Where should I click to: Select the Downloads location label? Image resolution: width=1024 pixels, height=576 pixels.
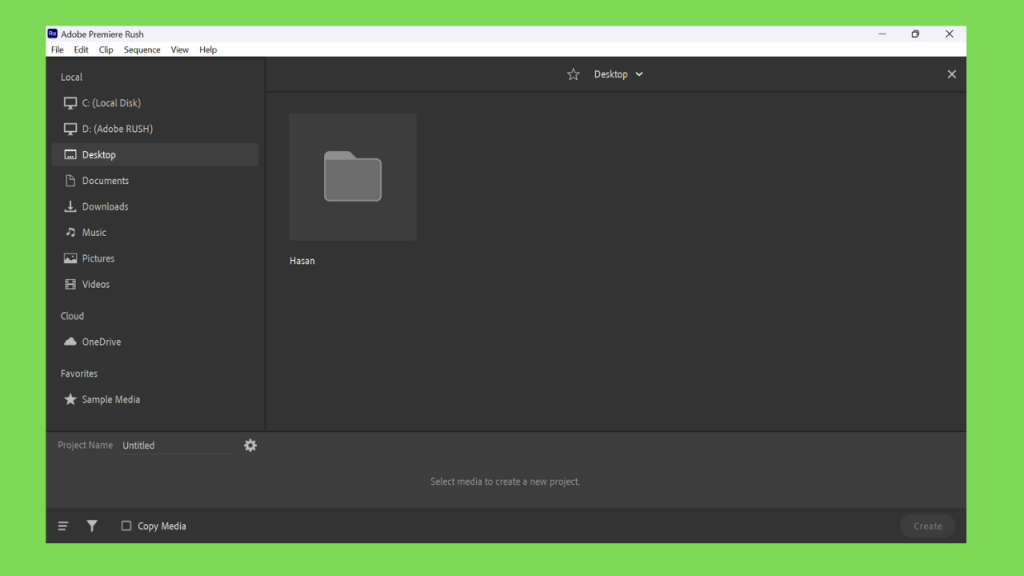pos(105,206)
